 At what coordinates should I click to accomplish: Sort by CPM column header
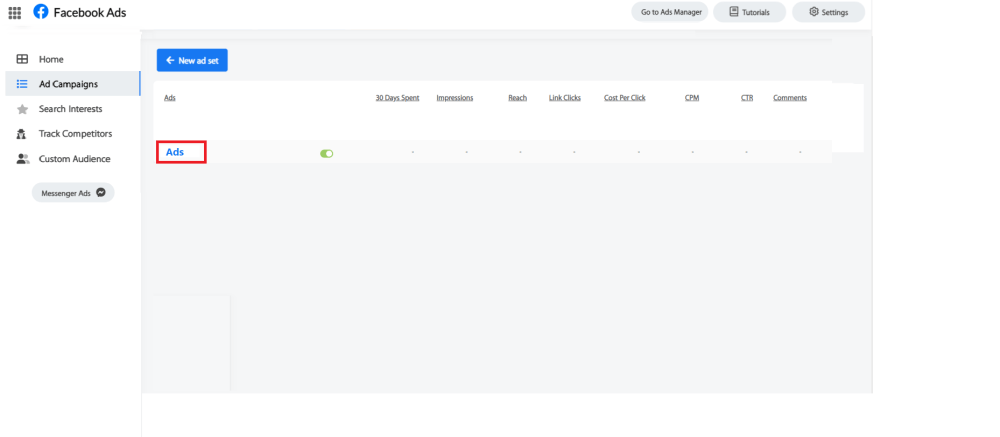(692, 98)
